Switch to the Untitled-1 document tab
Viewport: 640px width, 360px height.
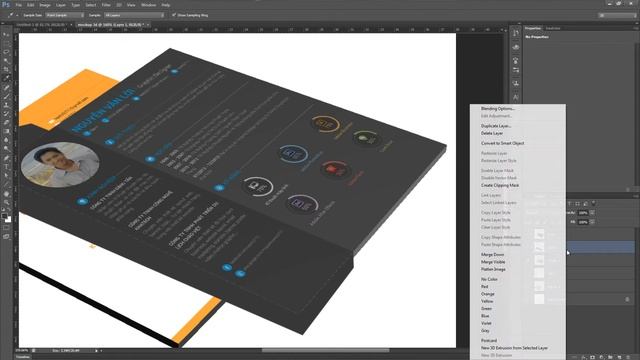coord(43,25)
